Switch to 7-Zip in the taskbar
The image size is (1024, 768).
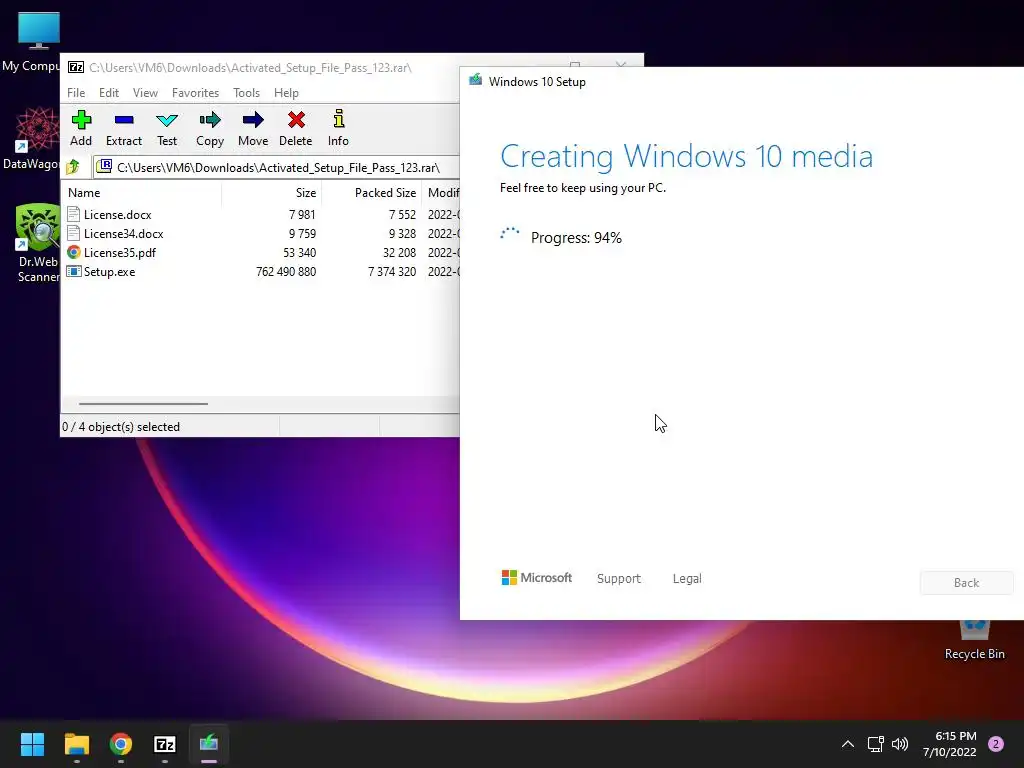click(165, 744)
